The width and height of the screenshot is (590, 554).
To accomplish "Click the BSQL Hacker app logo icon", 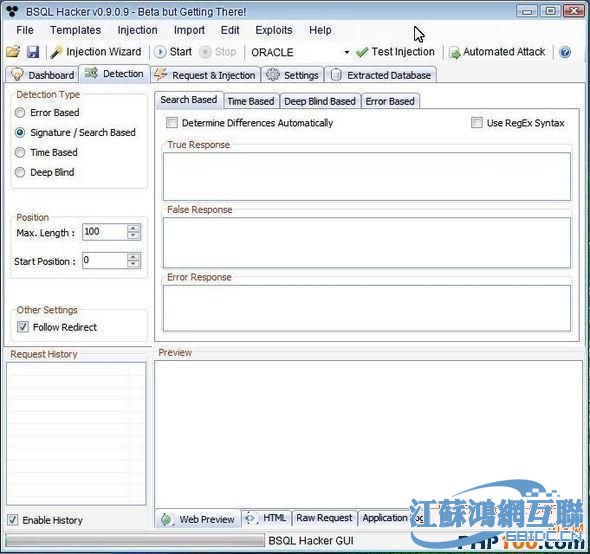I will 12,11.
